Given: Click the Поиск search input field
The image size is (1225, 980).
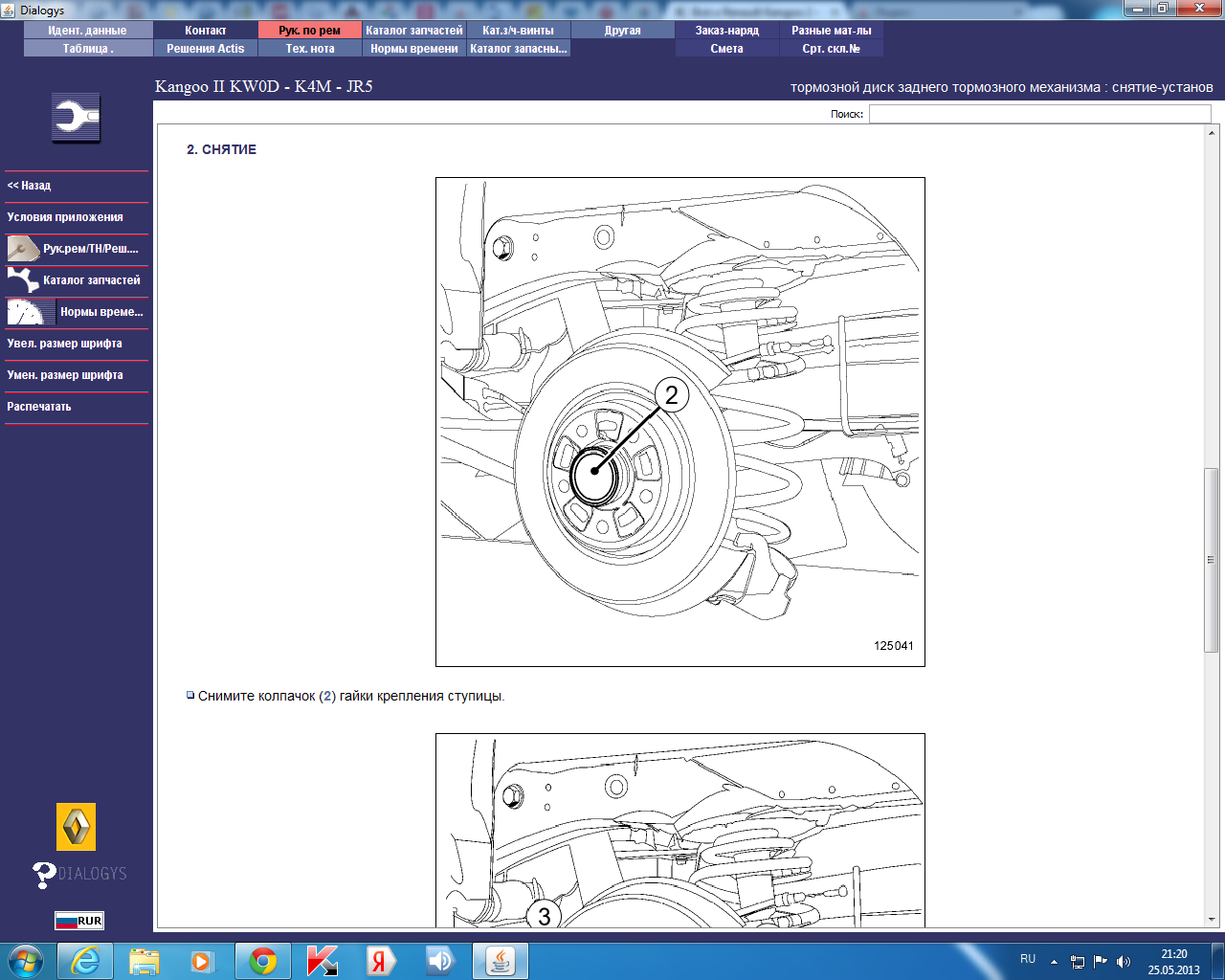Looking at the screenshot, I should click(x=1040, y=114).
